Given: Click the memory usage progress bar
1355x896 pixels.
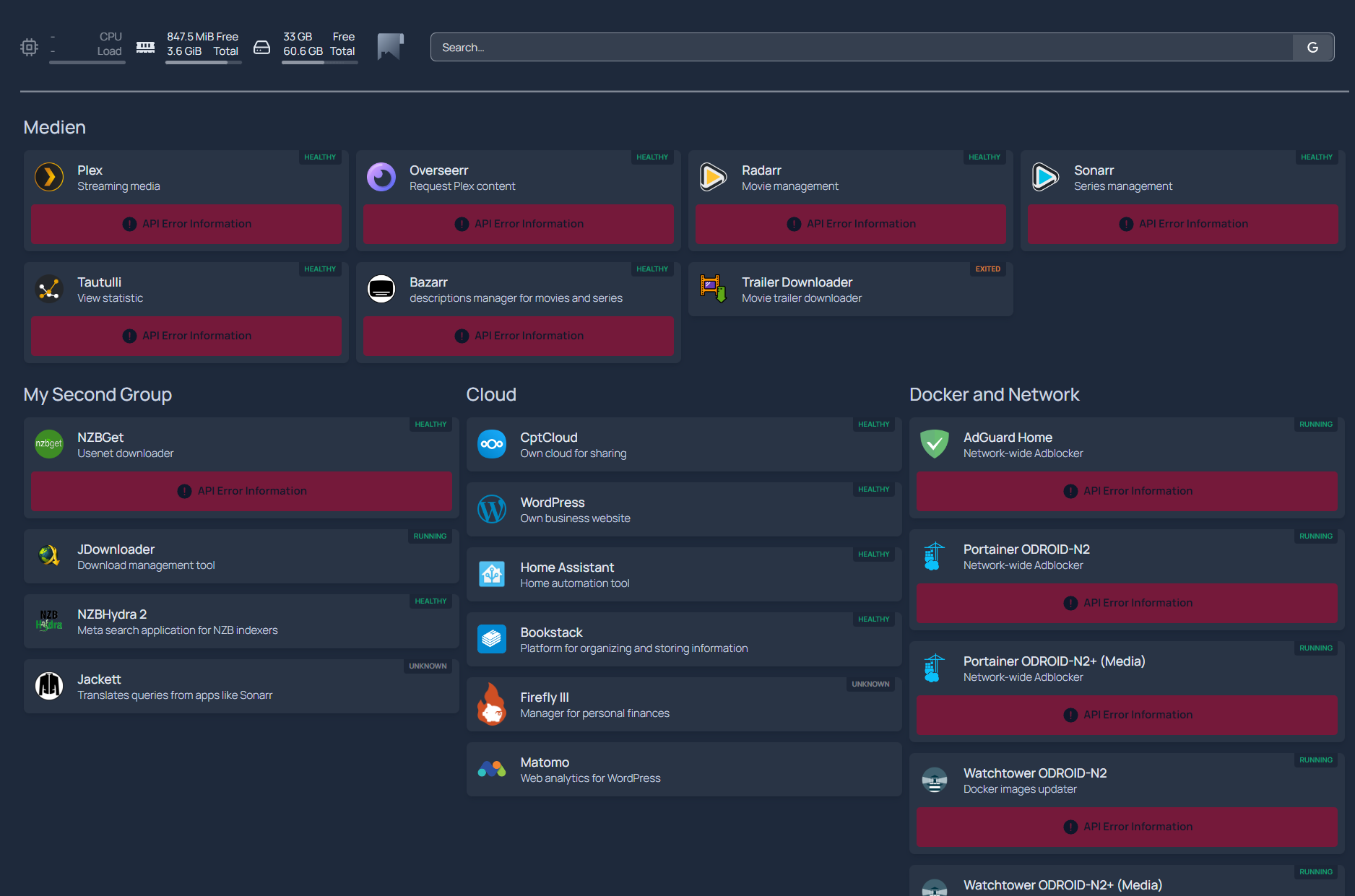Looking at the screenshot, I should click(x=203, y=63).
